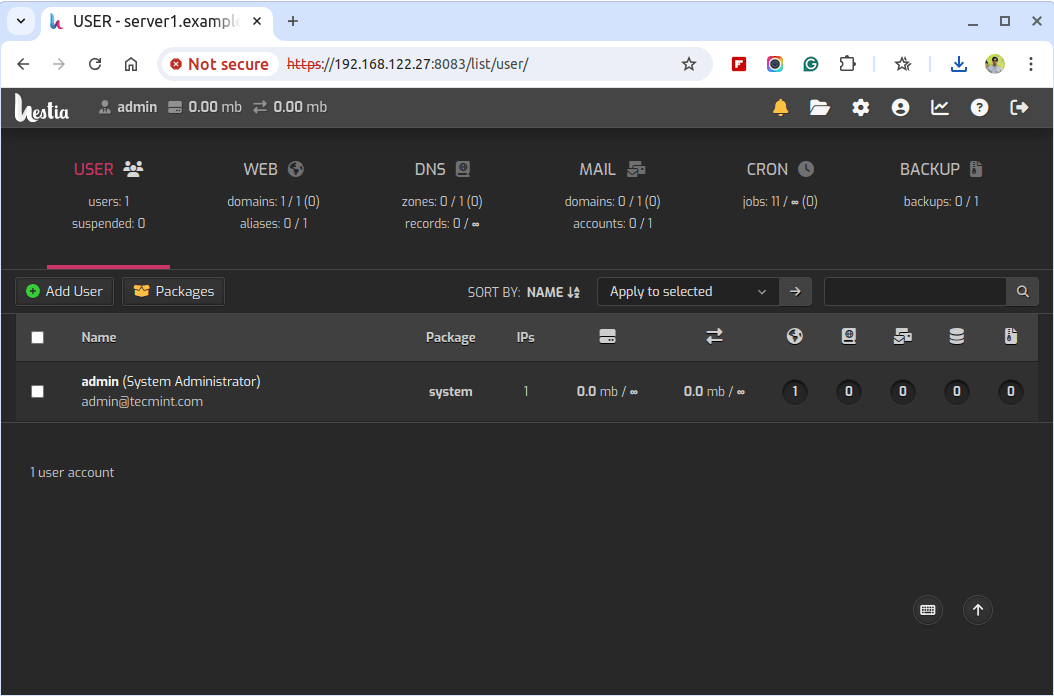This screenshot has width=1054, height=696.
Task: Switch to the WEB section
Action: tap(272, 169)
